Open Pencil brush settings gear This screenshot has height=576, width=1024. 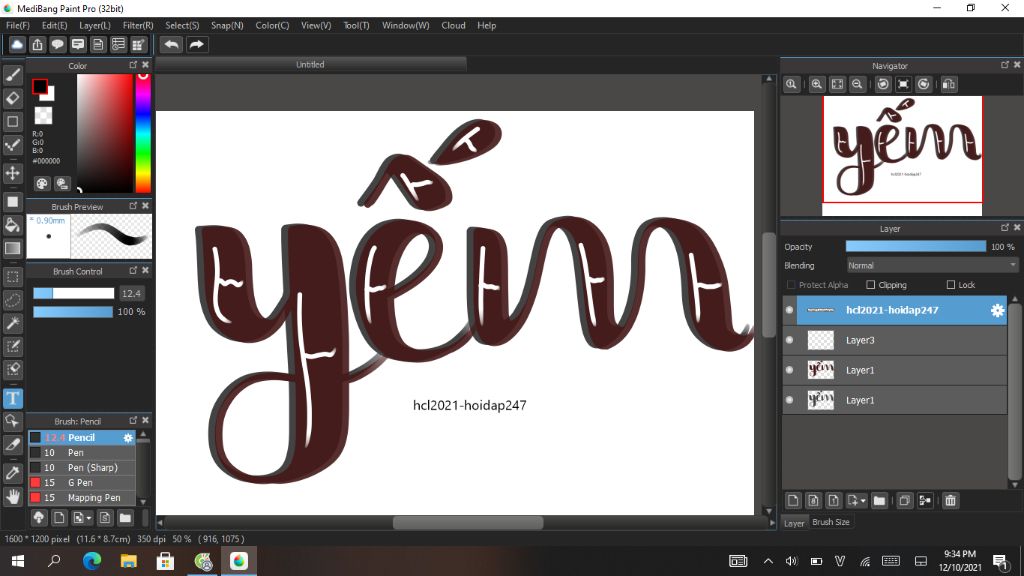(128, 438)
